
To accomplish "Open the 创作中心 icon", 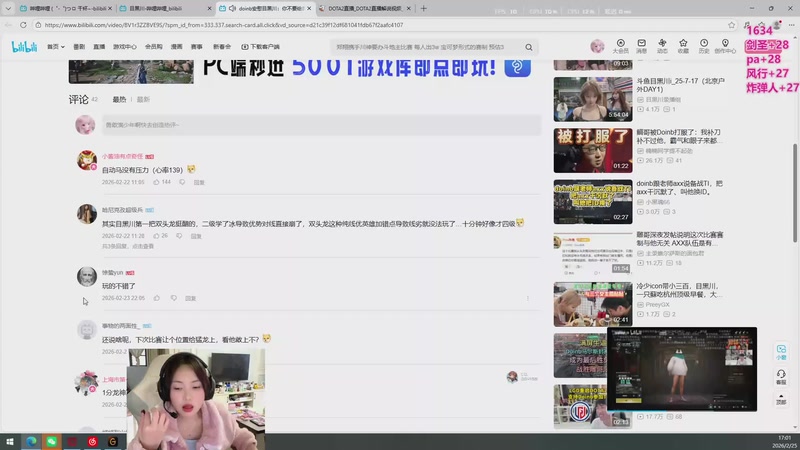I will tap(725, 46).
